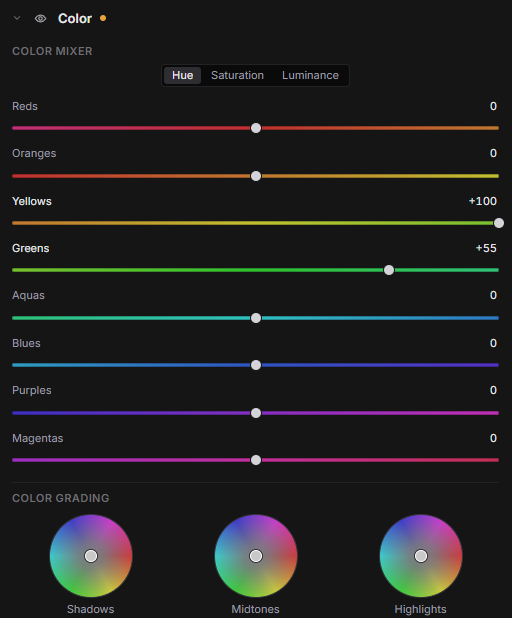Click the Magentas value 0
The image size is (512, 618).
click(x=493, y=438)
